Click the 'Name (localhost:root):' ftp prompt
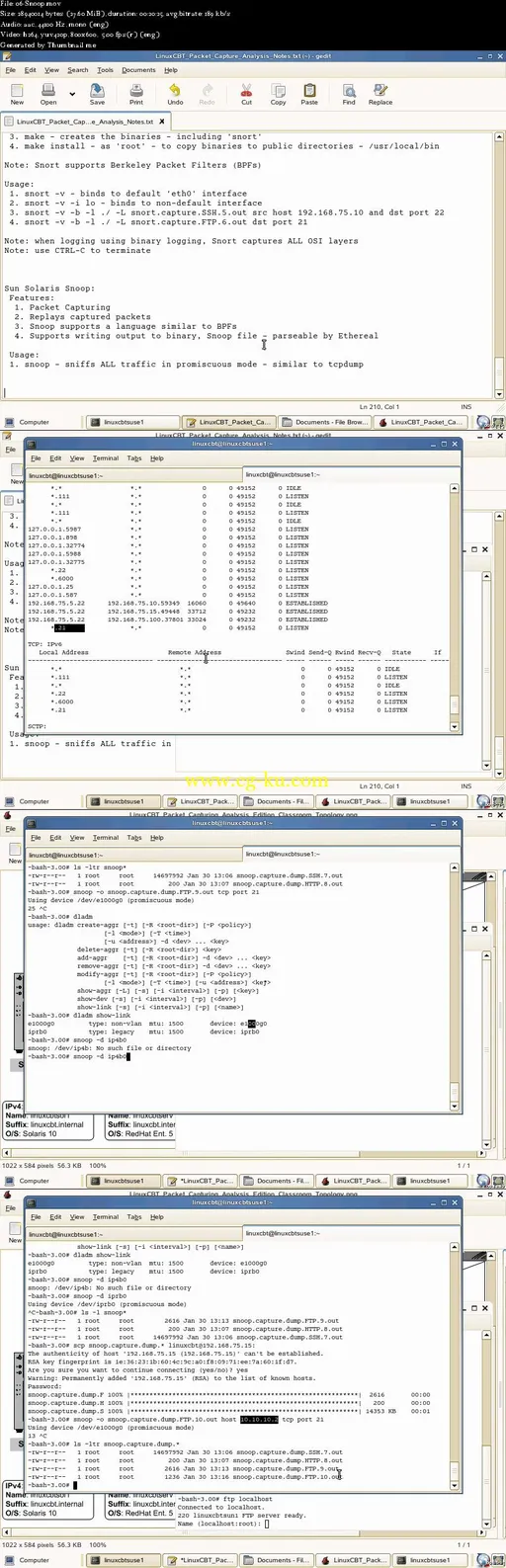This screenshot has width=506, height=1568. [221, 1524]
